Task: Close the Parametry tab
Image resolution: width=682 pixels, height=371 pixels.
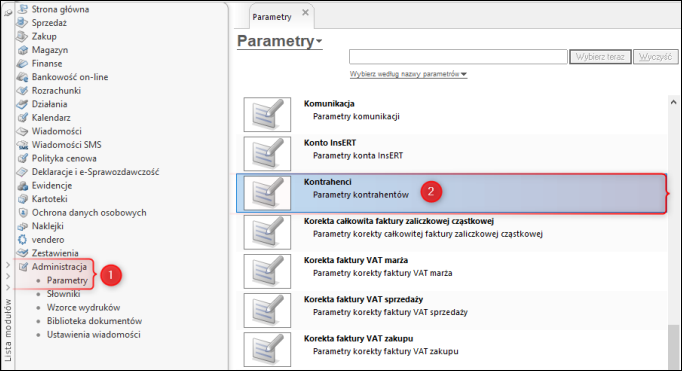Action: pyautogui.click(x=305, y=12)
